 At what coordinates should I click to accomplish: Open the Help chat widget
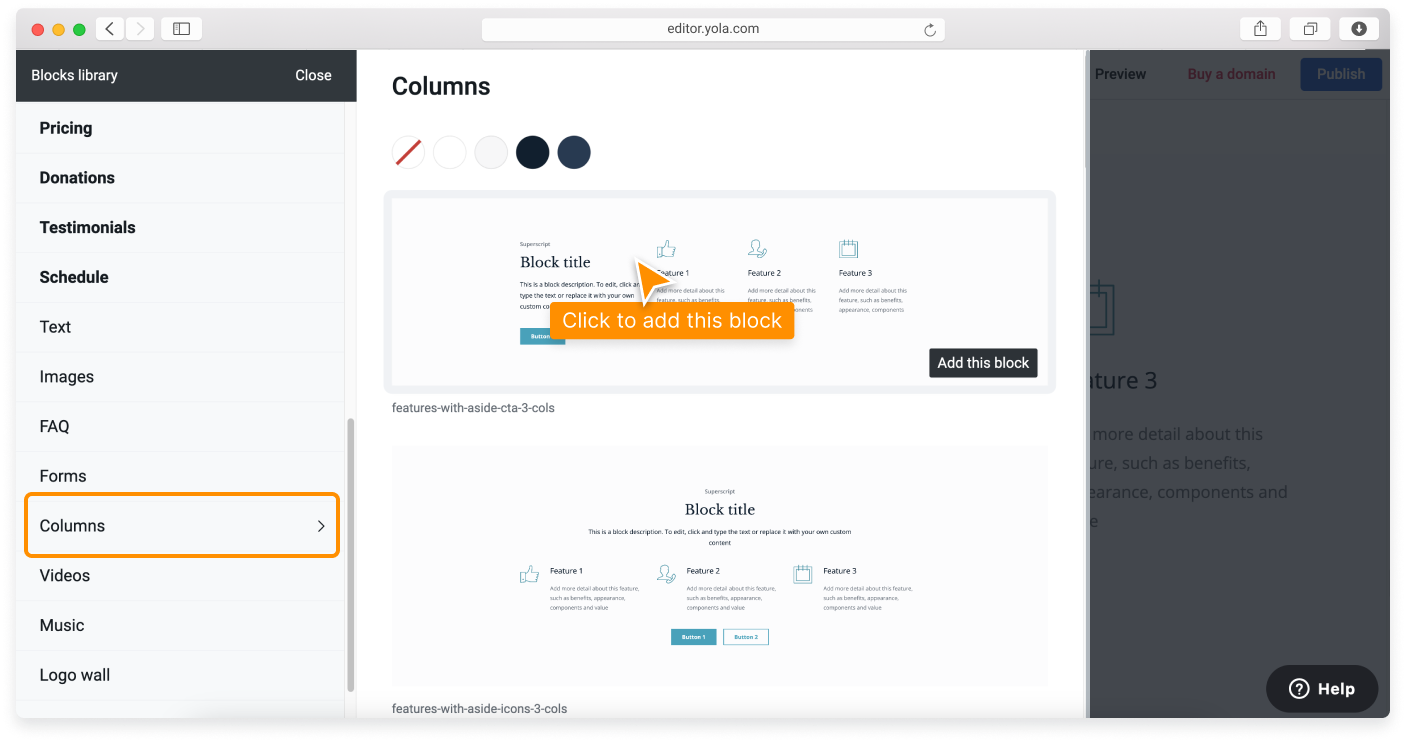click(1322, 688)
